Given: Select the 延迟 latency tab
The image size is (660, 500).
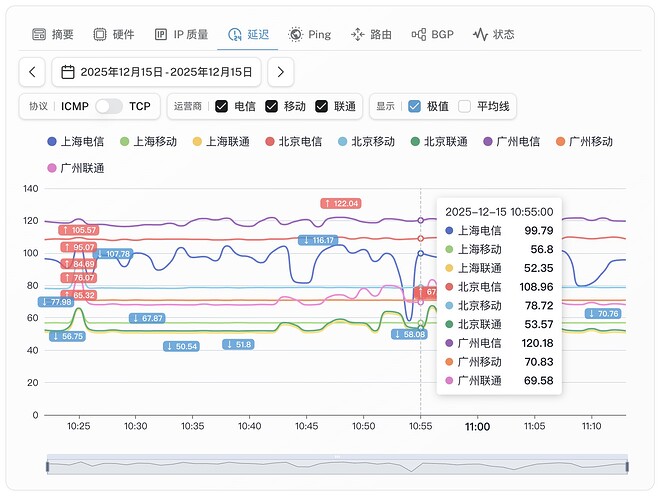Looking at the screenshot, I should pos(248,35).
